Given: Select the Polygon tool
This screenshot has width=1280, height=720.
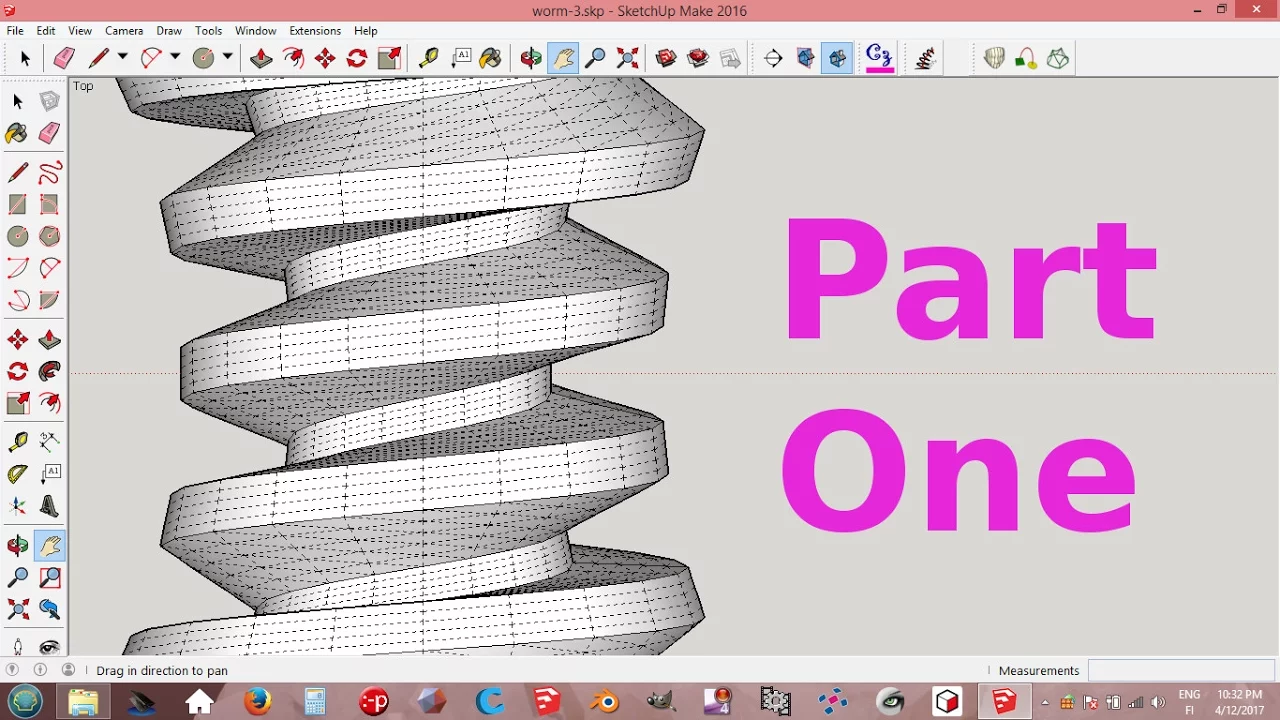Looking at the screenshot, I should tap(49, 236).
